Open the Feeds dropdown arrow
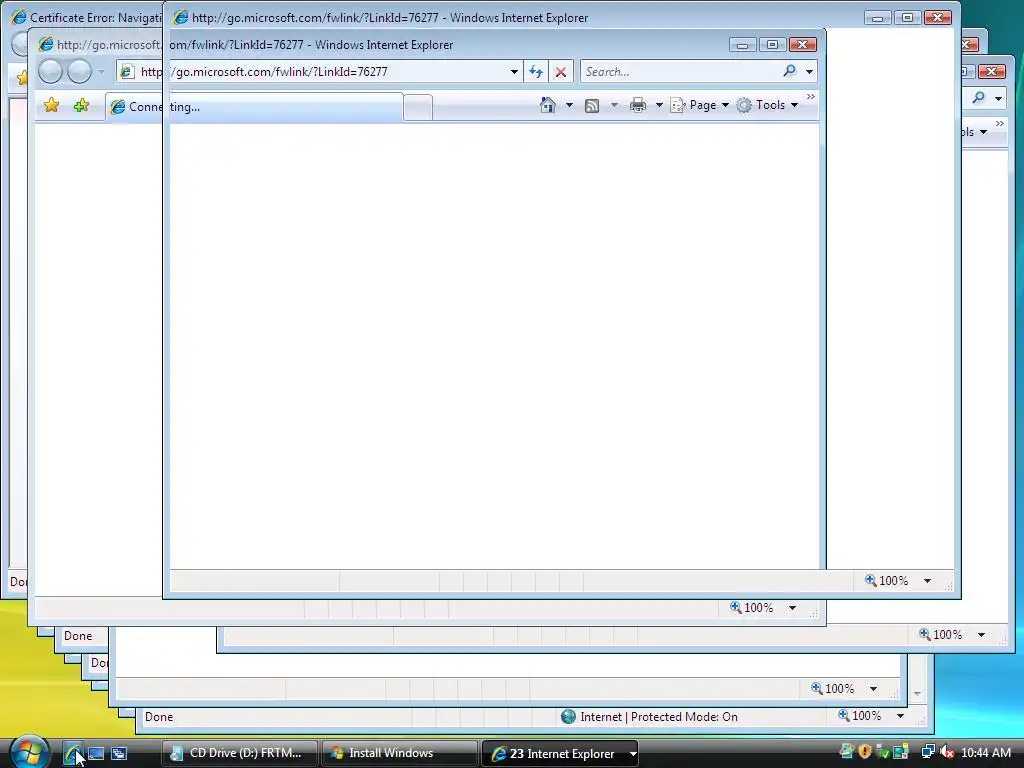The height and width of the screenshot is (768, 1024). 614,105
